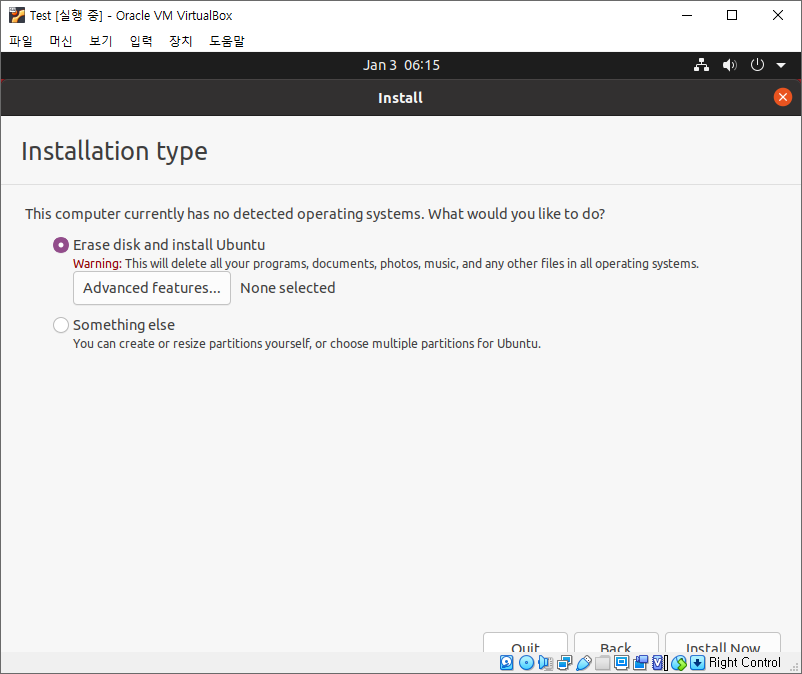Viewport: 802px width, 674px height.
Task: Open the 입력 menu
Action: (141, 41)
